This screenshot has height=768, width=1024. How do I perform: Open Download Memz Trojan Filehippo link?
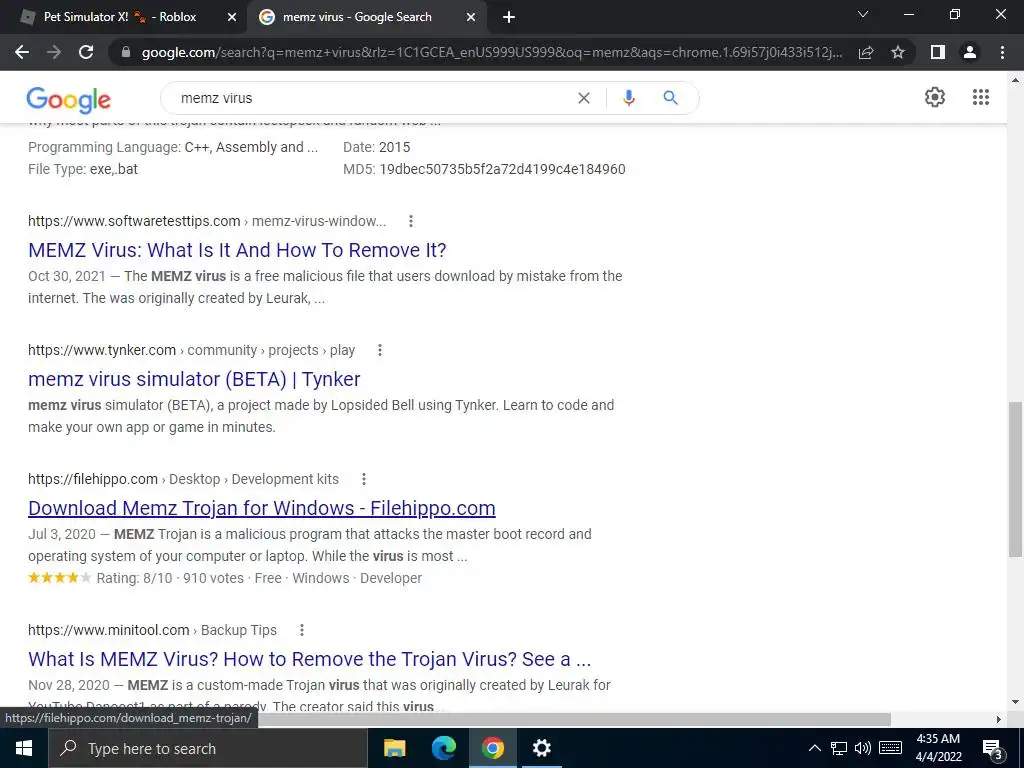click(262, 508)
